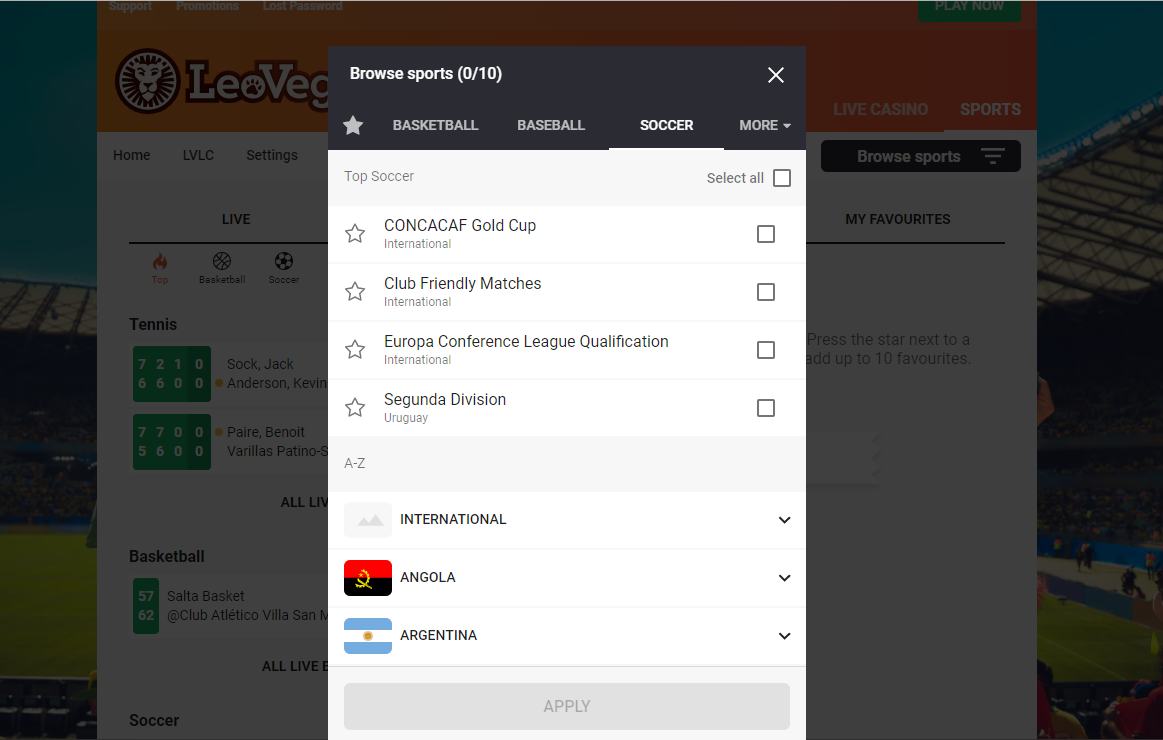The width and height of the screenshot is (1163, 740).
Task: Open the Live tab on page
Action: 236,219
